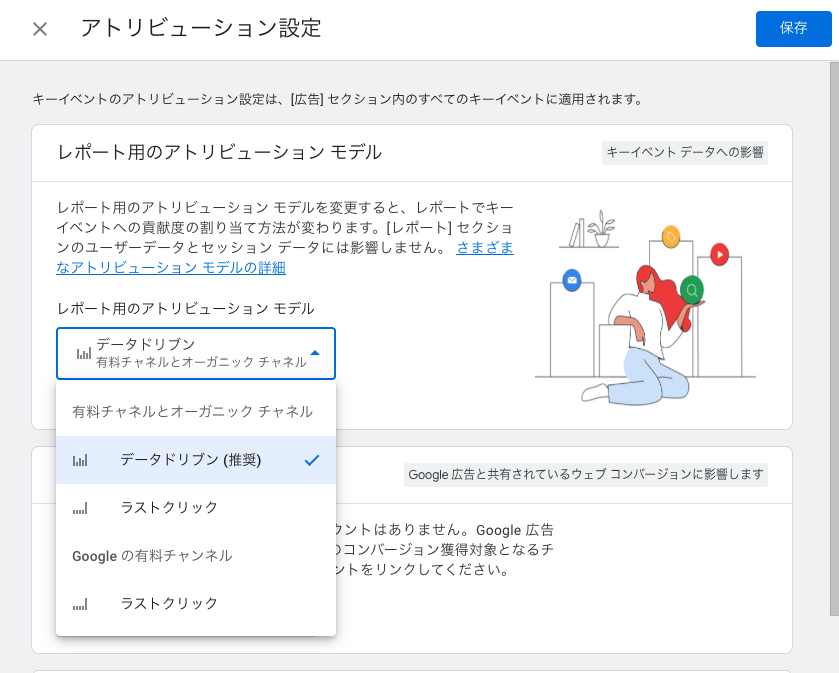Click the blue mail icon in the illustration

572,280
